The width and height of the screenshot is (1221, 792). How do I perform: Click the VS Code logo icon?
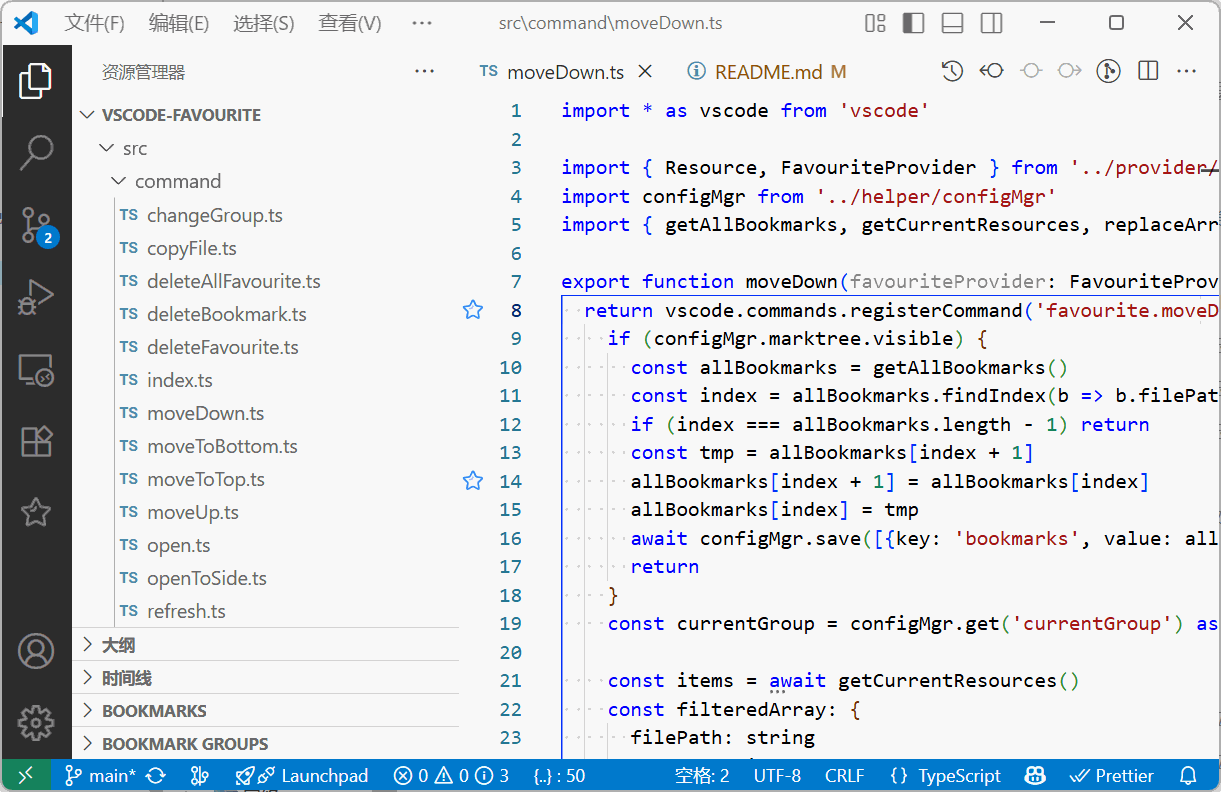pos(26,23)
